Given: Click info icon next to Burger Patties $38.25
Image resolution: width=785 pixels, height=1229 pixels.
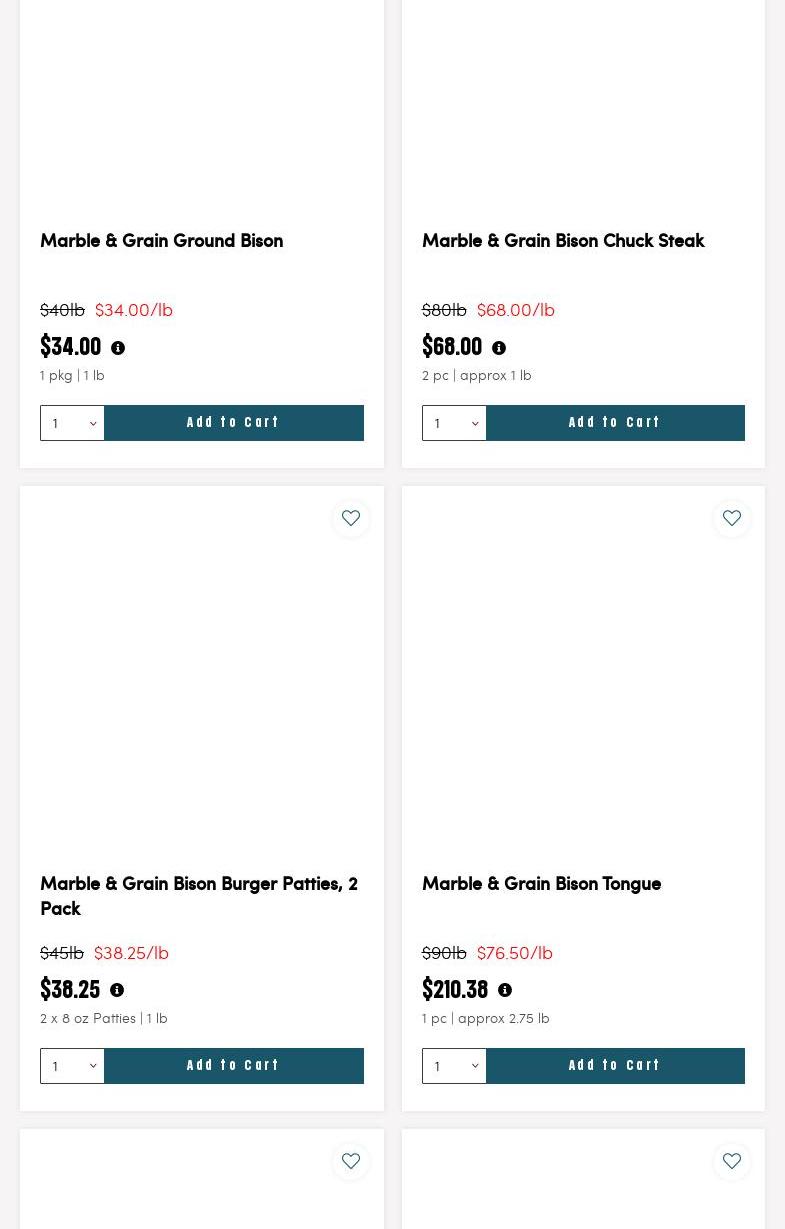Looking at the screenshot, I should (117, 990).
